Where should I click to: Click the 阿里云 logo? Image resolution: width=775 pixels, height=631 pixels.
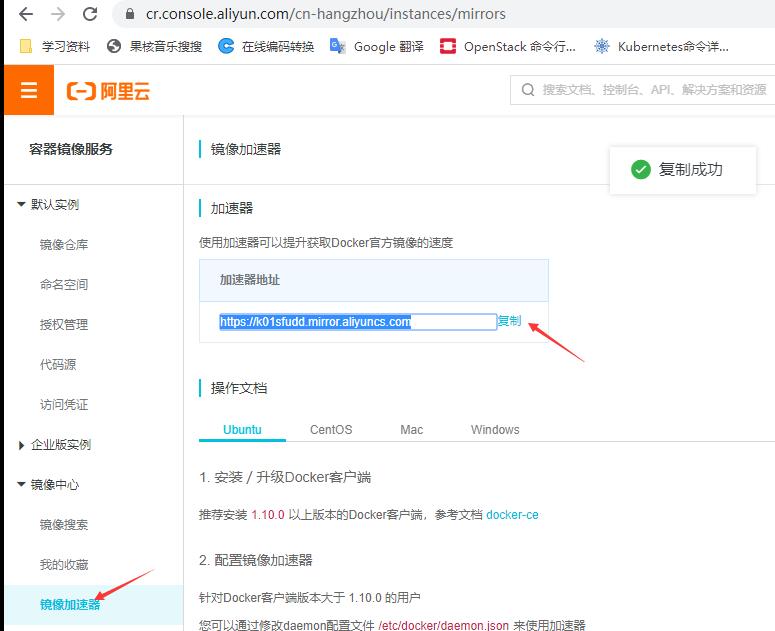point(108,91)
